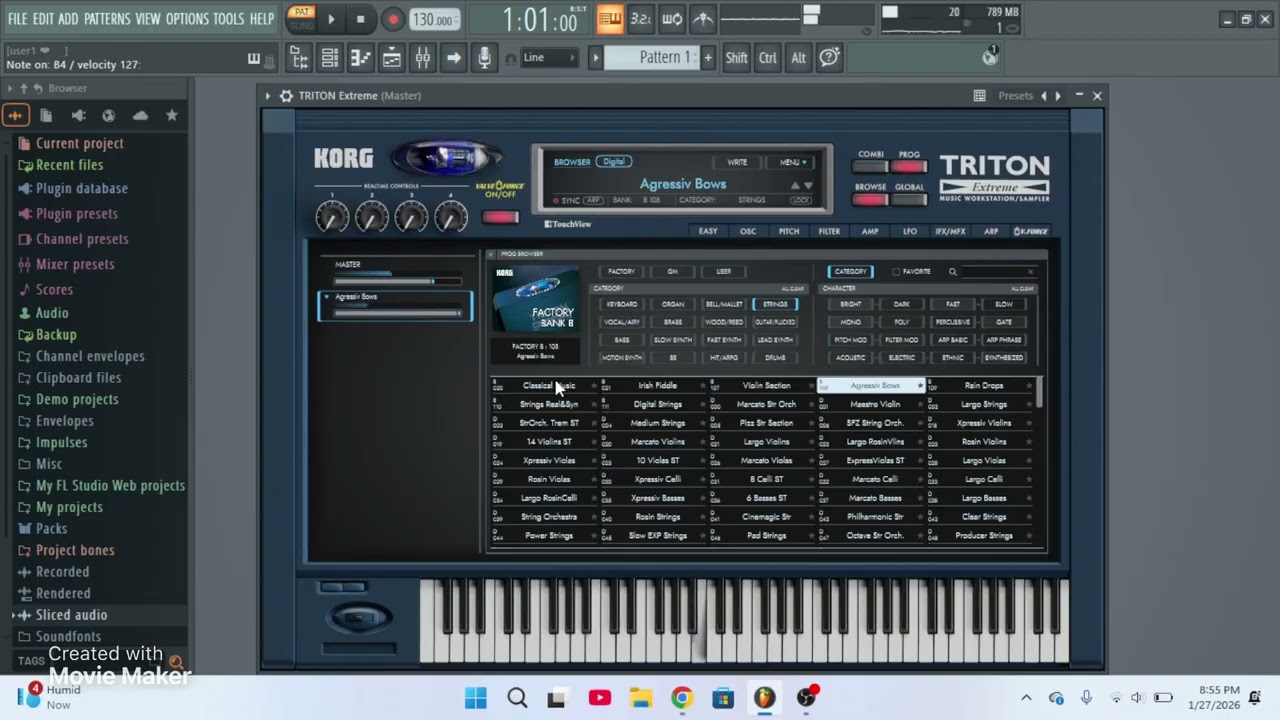
Task: Toggle the red Valve Force ON/OFF button
Action: (x=500, y=217)
